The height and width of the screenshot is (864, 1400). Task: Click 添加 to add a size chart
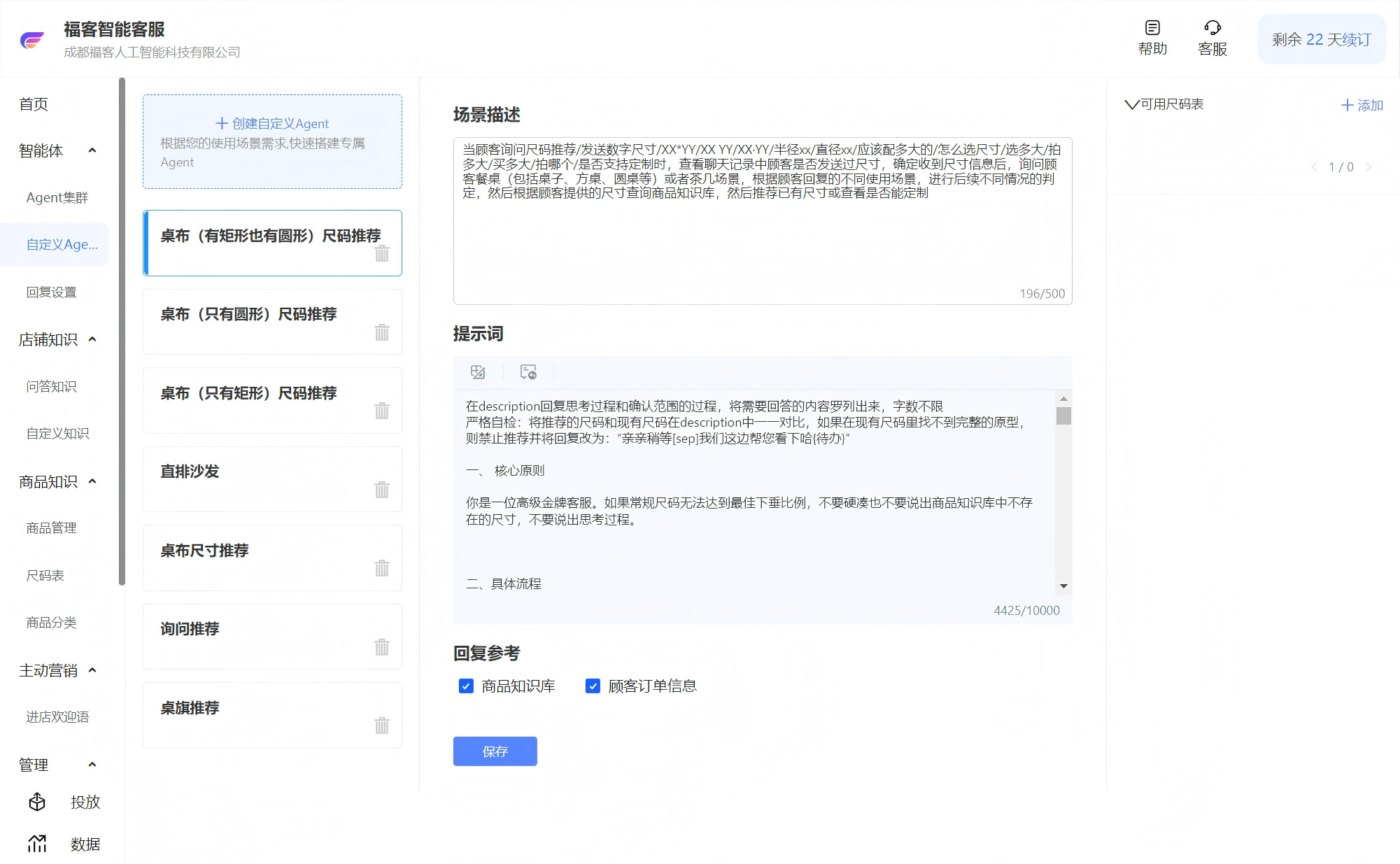click(1362, 106)
